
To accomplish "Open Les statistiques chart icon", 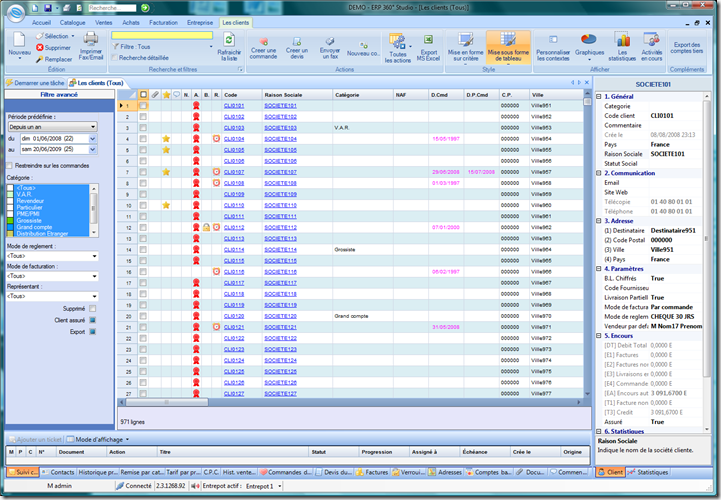I will tap(623, 40).
